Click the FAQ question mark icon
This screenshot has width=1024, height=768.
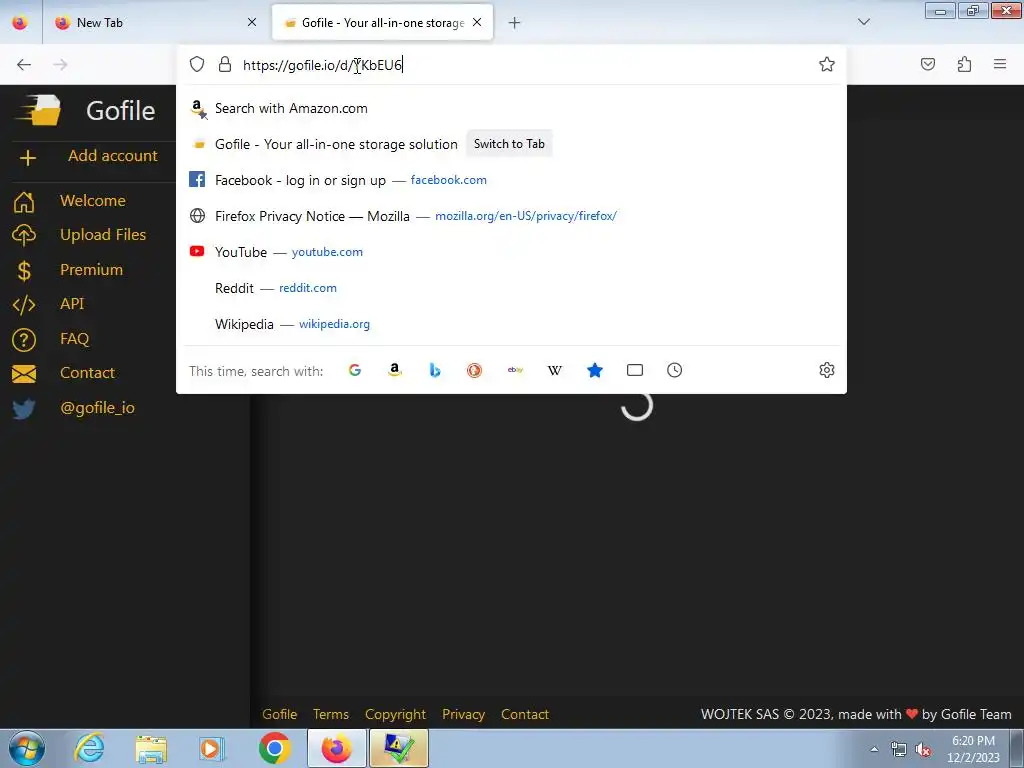[x=24, y=340]
